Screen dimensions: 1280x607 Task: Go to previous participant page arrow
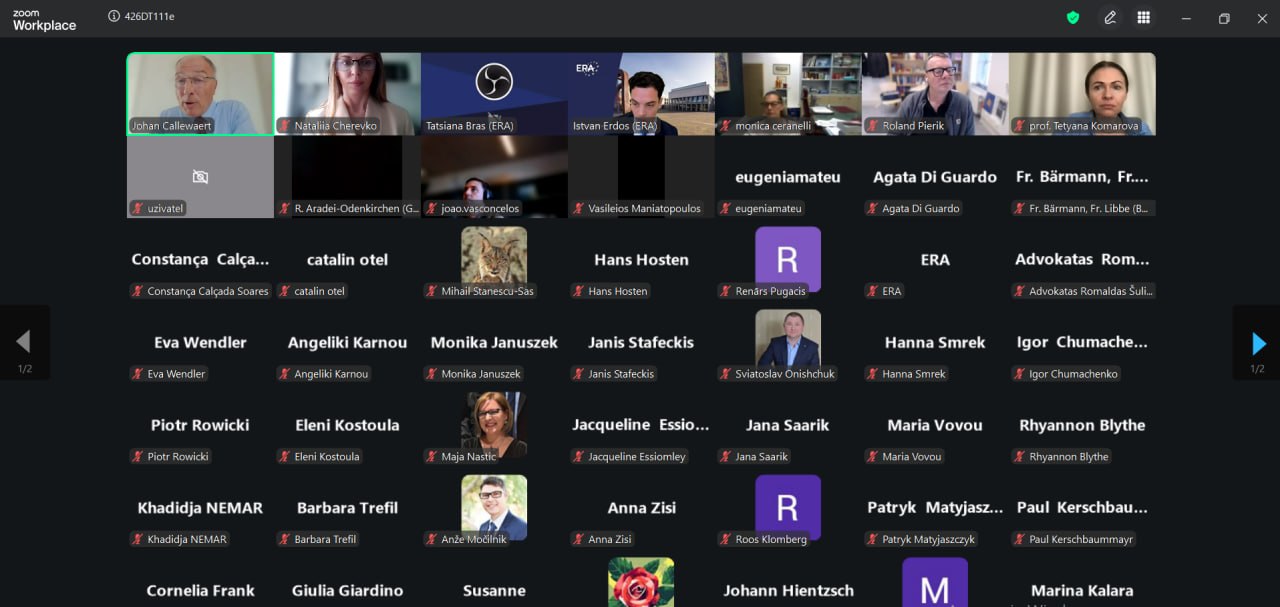(x=23, y=343)
